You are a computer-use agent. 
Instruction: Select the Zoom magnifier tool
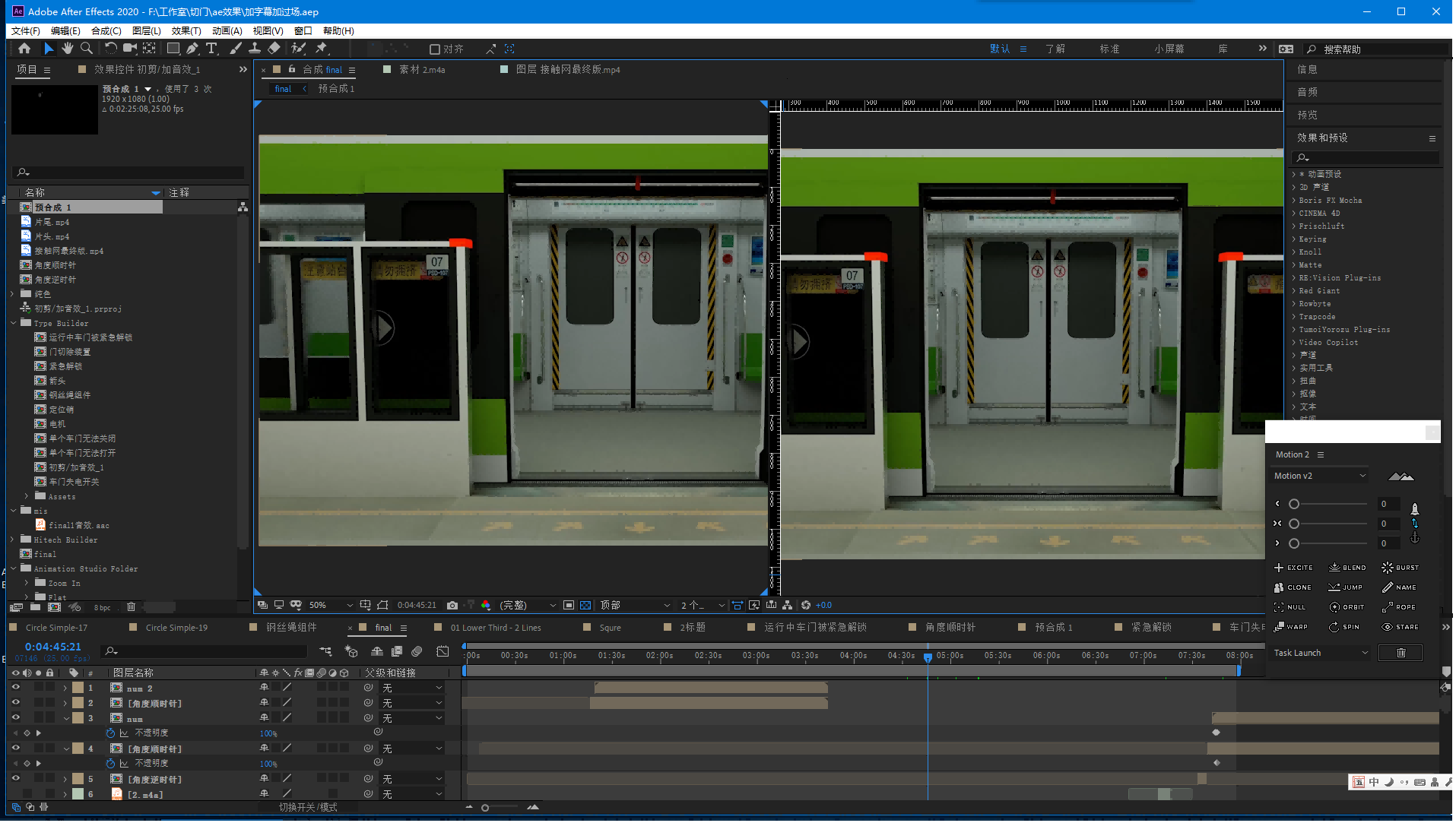(87, 49)
